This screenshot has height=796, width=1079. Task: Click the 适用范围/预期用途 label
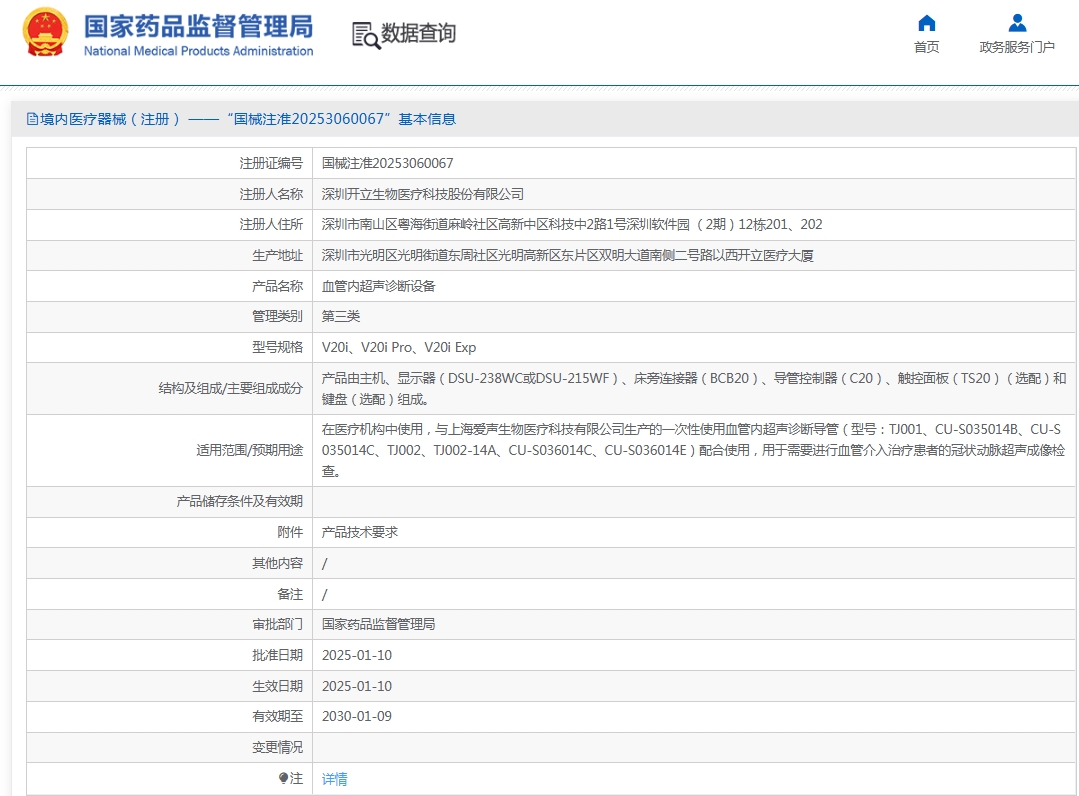pos(249,450)
